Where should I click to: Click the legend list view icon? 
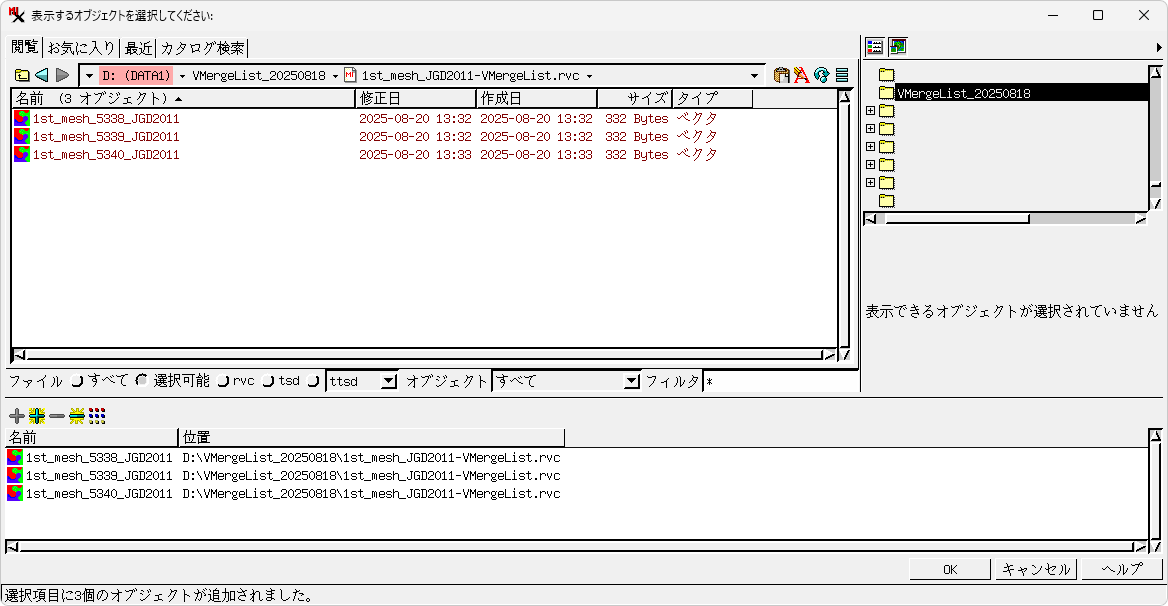click(875, 47)
